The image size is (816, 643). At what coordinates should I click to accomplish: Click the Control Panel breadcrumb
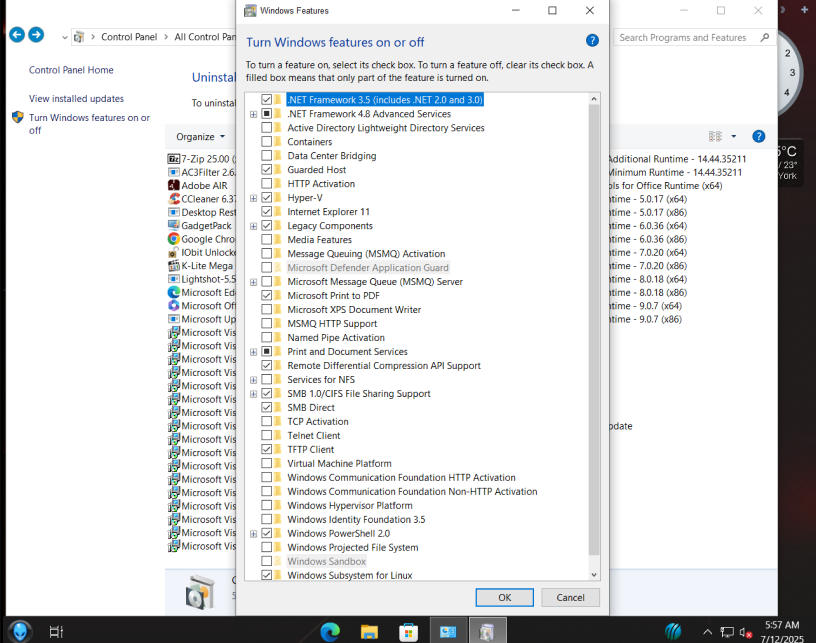[129, 37]
